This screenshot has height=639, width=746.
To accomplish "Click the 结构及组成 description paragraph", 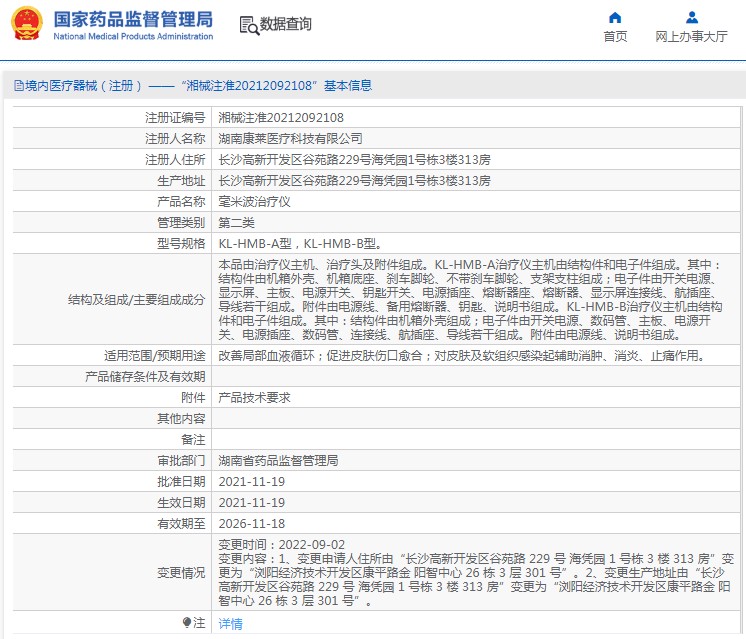I will point(470,300).
